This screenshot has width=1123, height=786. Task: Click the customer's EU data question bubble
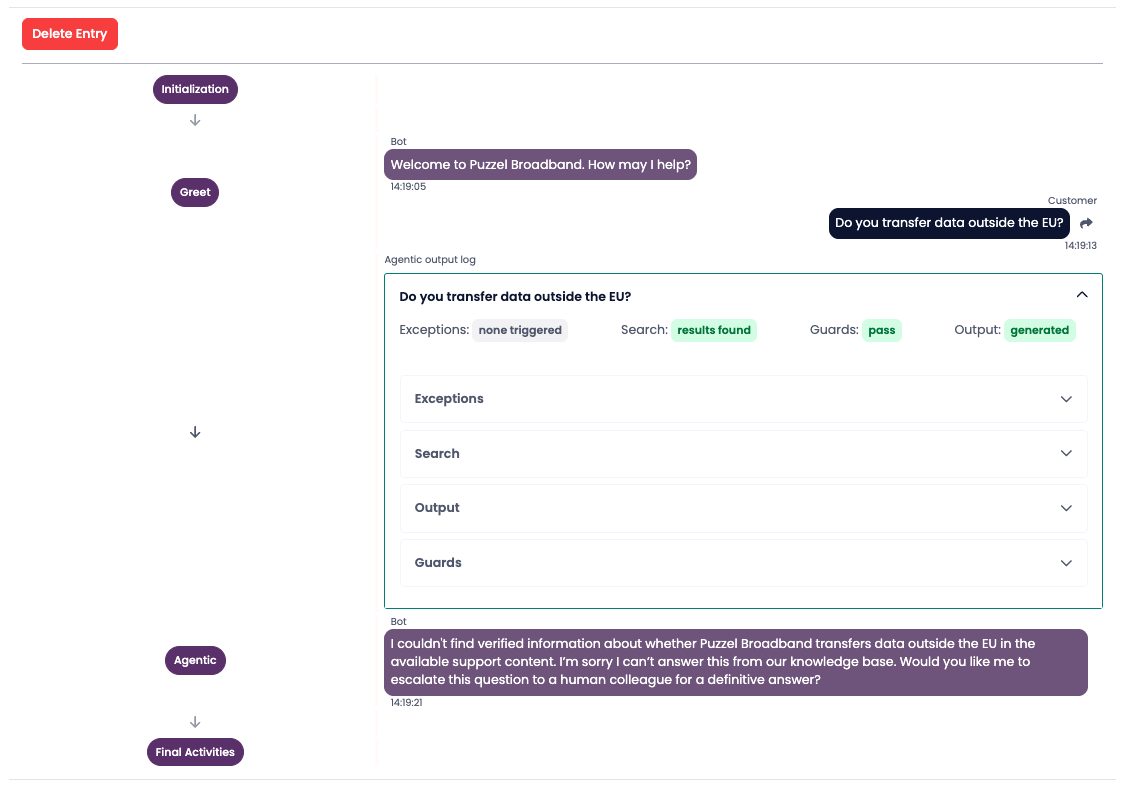pos(949,223)
